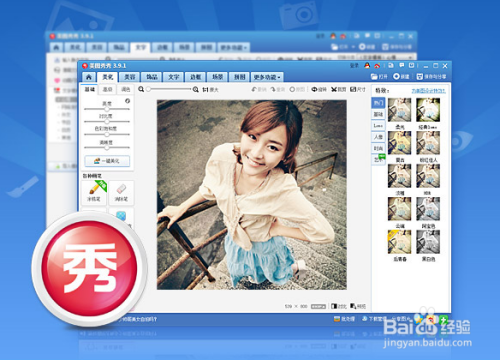The height and width of the screenshot is (360, 500).
Task: Click the 登录 login link in title bar
Action: click(x=354, y=66)
